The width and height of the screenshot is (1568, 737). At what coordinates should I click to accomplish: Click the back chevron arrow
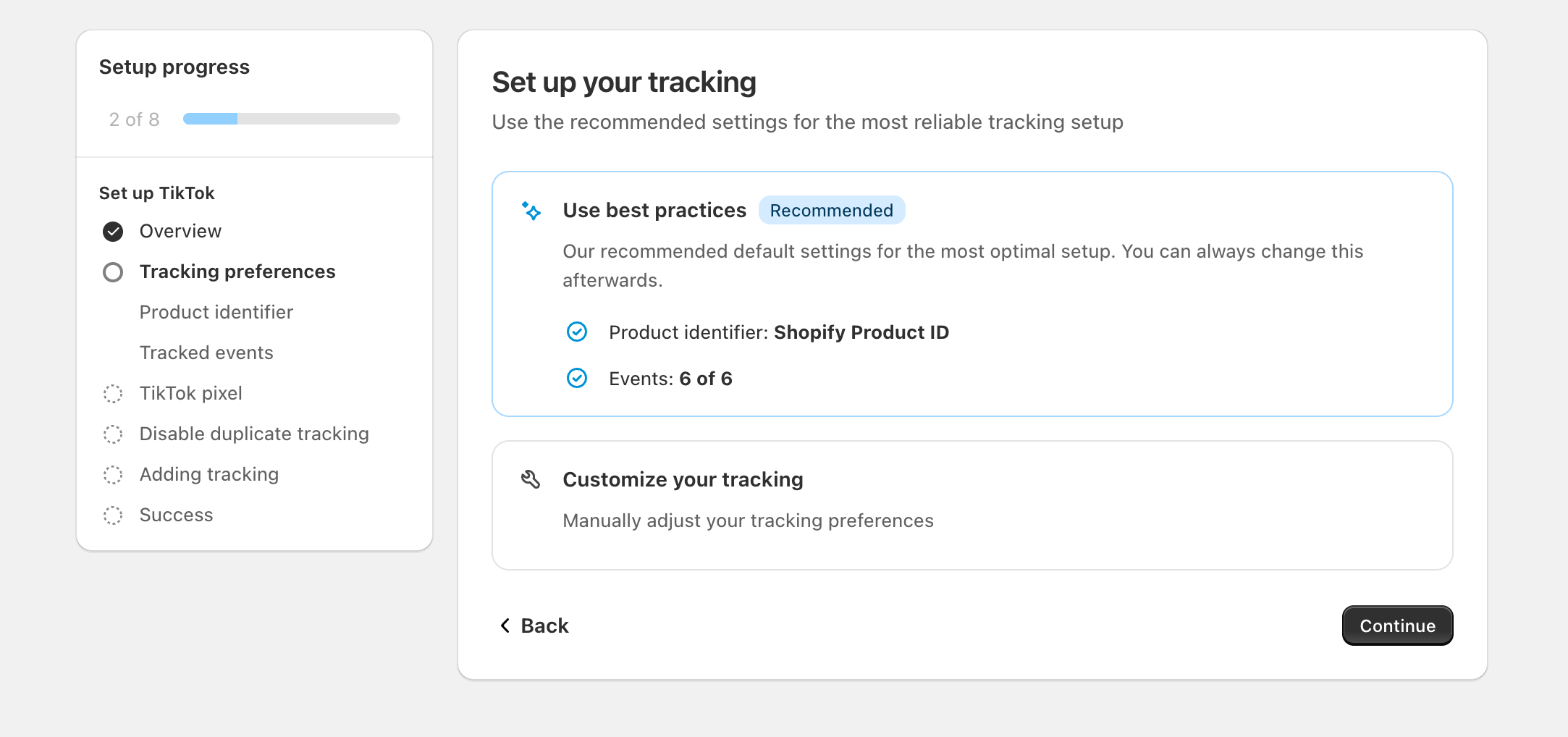(505, 626)
